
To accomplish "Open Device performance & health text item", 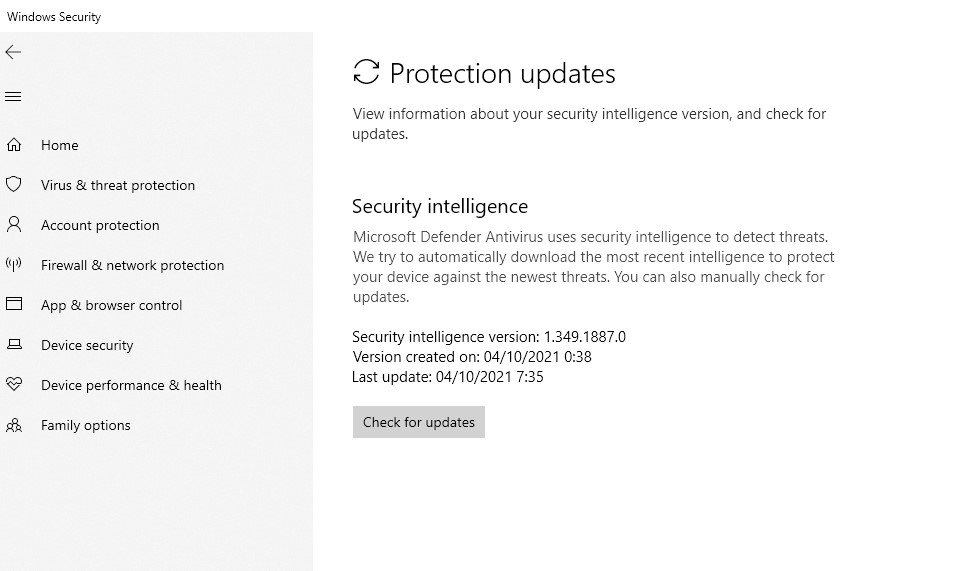I will pyautogui.click(x=131, y=385).
